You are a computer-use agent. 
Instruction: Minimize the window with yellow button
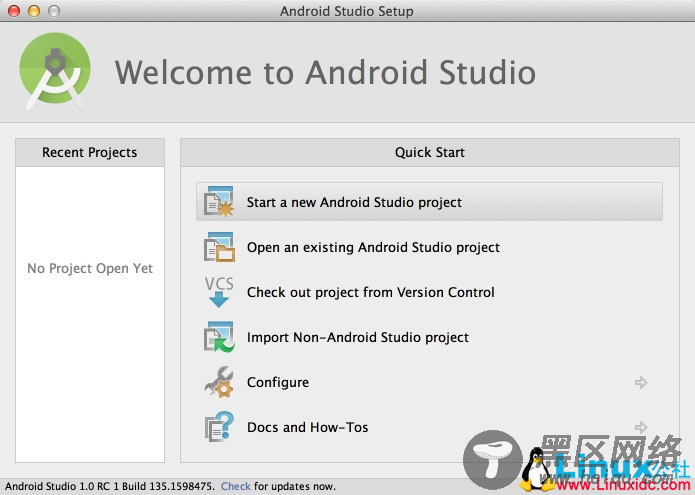point(34,11)
